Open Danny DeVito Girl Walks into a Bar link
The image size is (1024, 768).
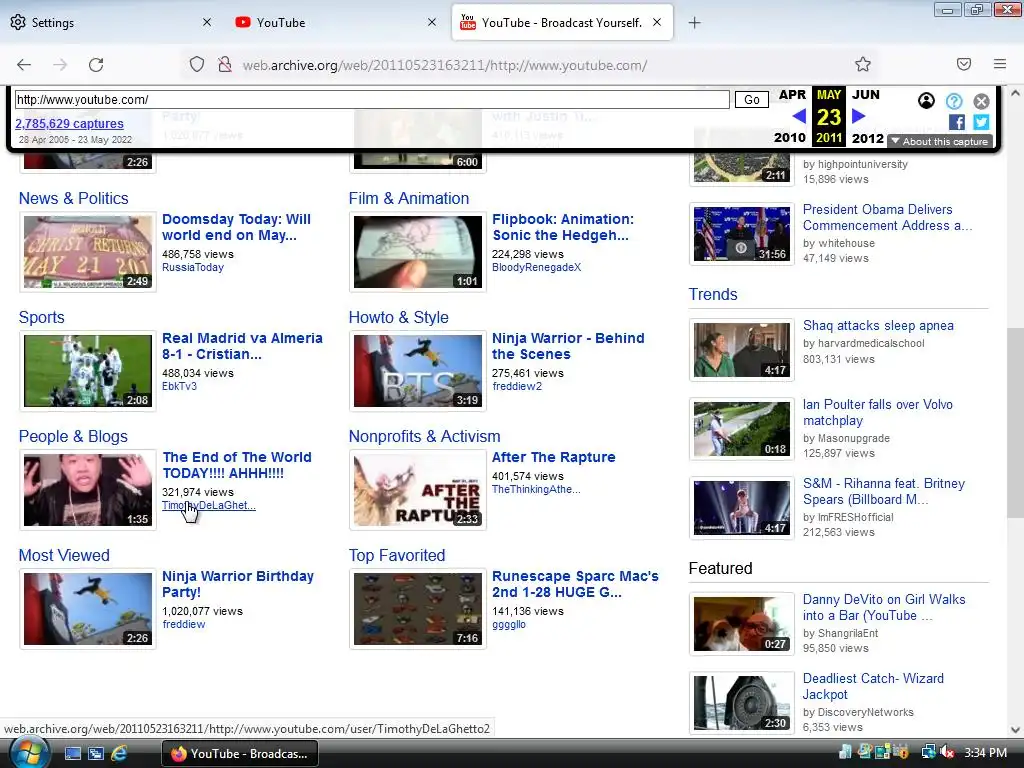coord(884,607)
